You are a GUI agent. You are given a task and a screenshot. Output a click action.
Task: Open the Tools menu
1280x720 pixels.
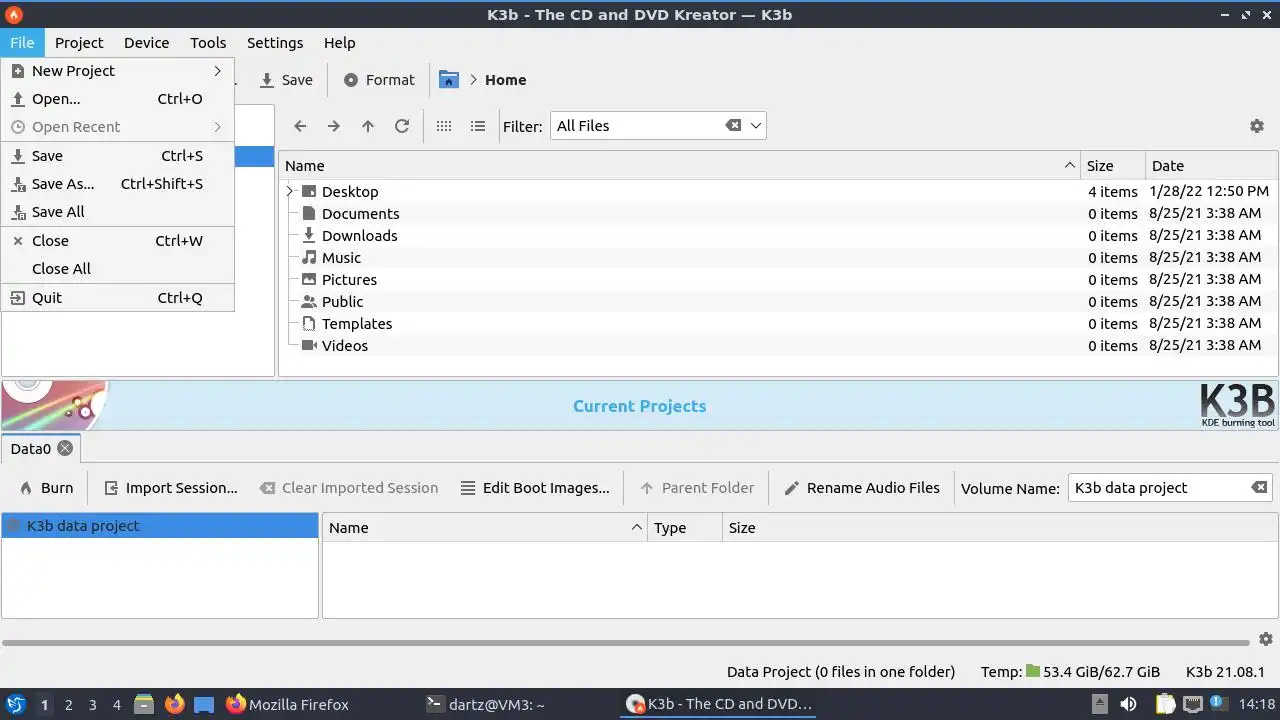pyautogui.click(x=208, y=43)
